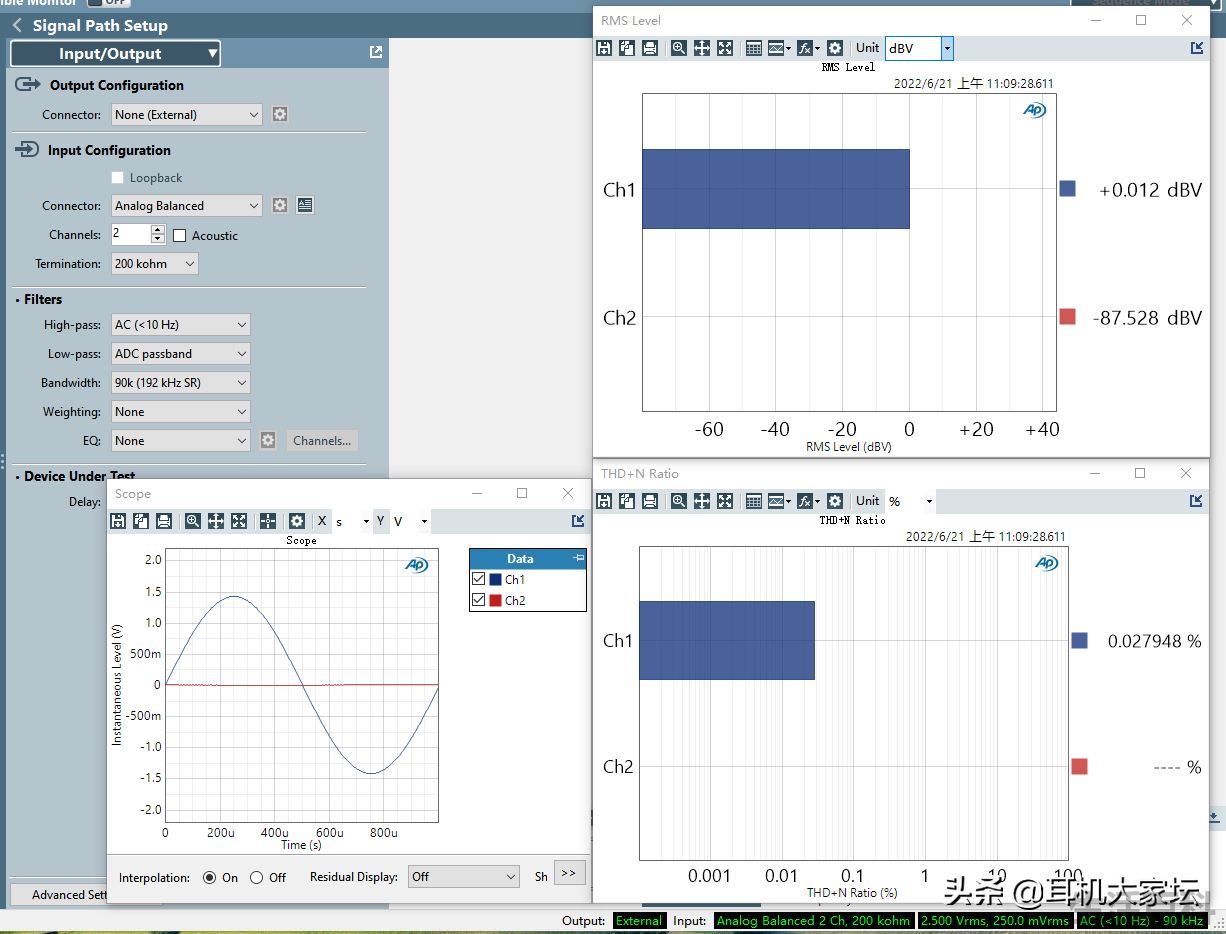Open the THD+N Ratio settings gear
Image resolution: width=1226 pixels, height=934 pixels.
point(835,501)
